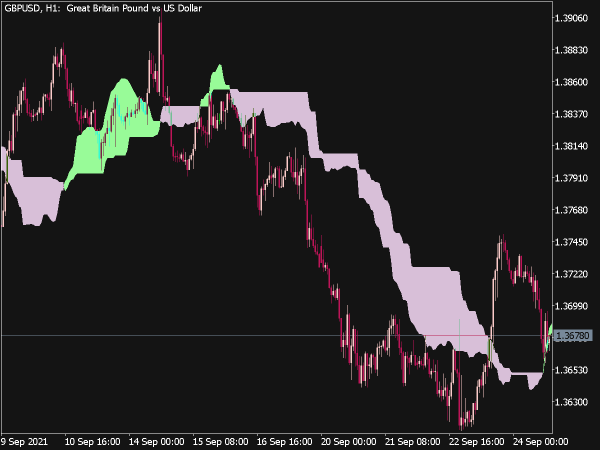
Task: Click price level 1.37450 on scale
Action: coord(571,242)
